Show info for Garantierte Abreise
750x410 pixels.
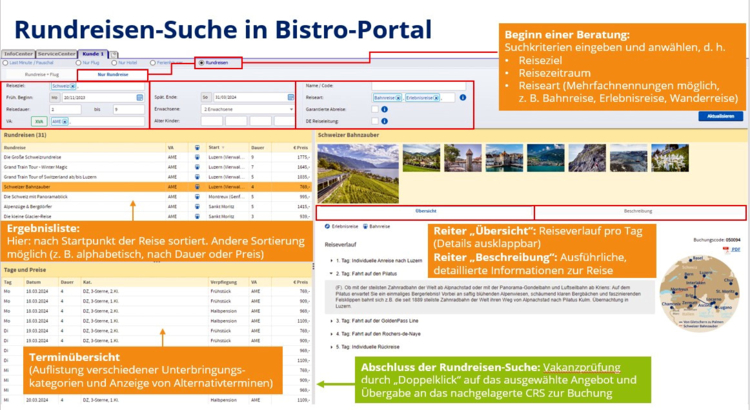coord(384,109)
